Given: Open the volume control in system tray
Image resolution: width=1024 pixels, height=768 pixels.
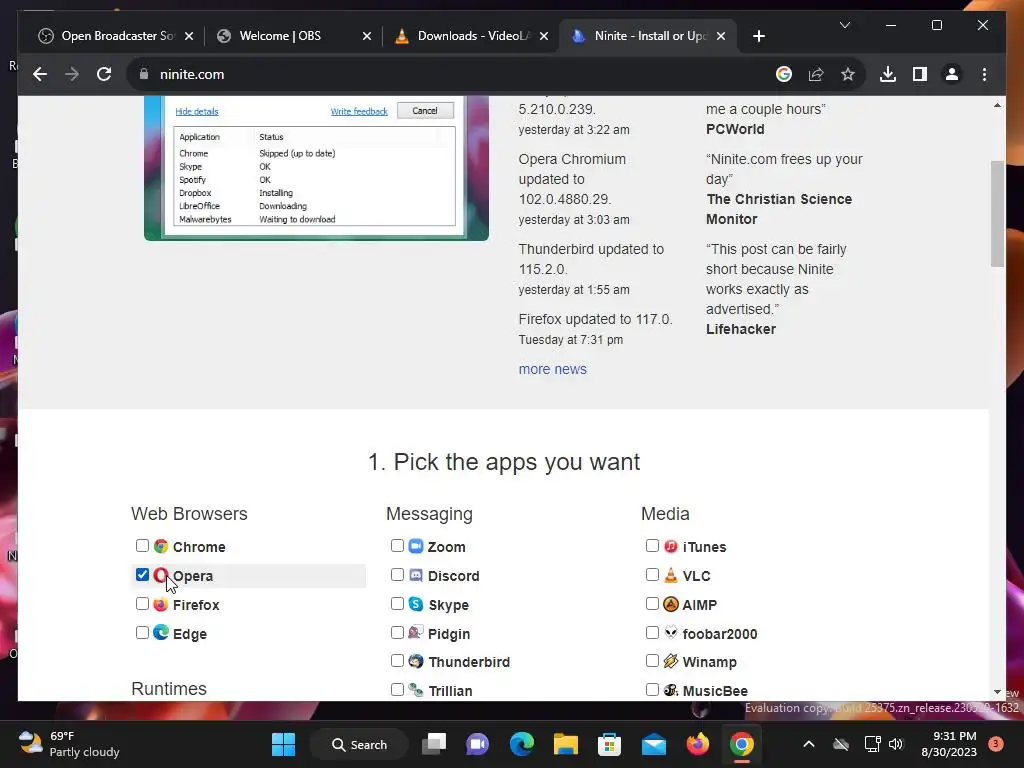Looking at the screenshot, I should (x=895, y=744).
